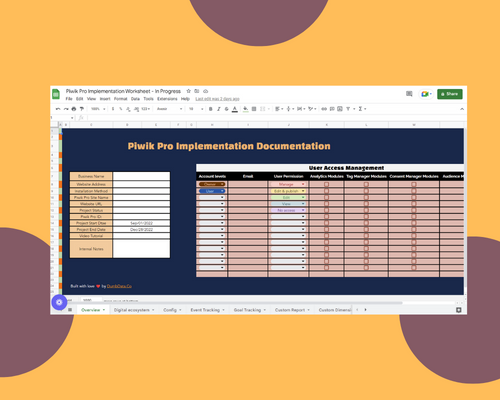500x400 pixels.
Task: Open the Insert menu
Action: point(105,99)
